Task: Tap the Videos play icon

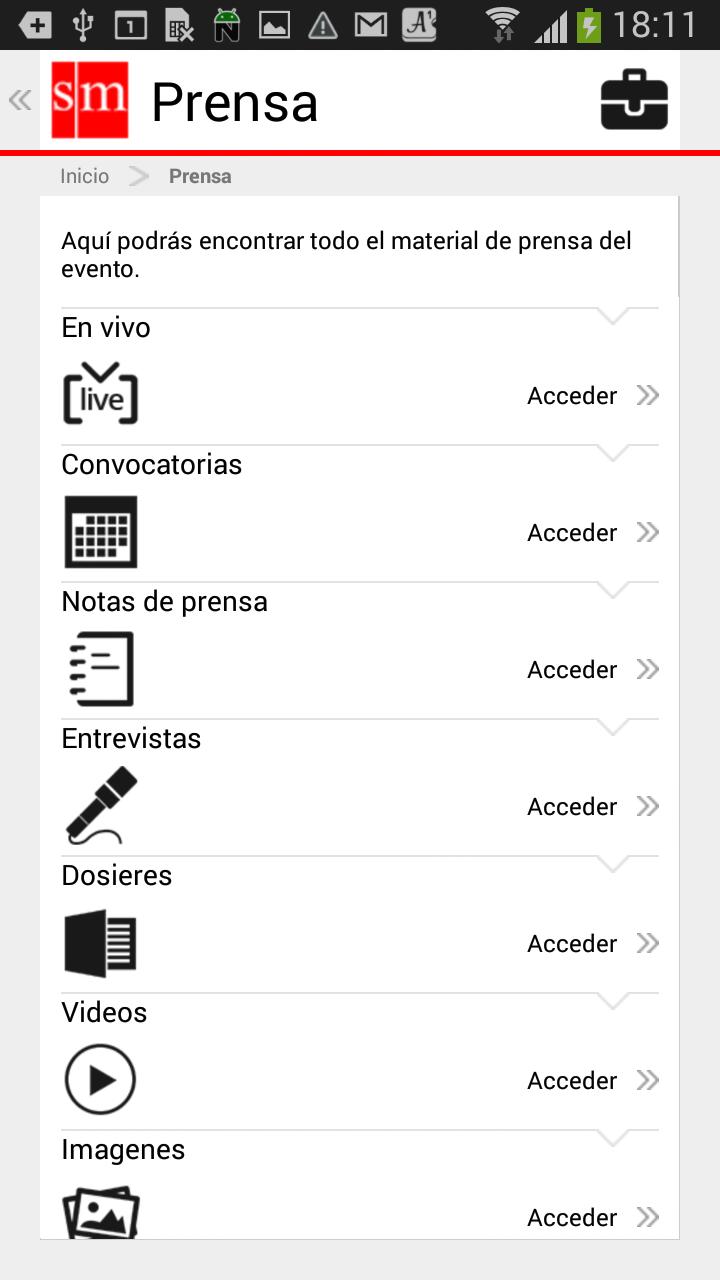Action: pyautogui.click(x=100, y=1080)
